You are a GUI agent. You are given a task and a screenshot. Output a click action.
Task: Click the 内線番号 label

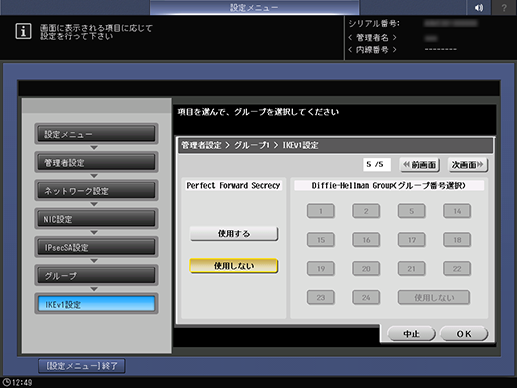[x=372, y=50]
